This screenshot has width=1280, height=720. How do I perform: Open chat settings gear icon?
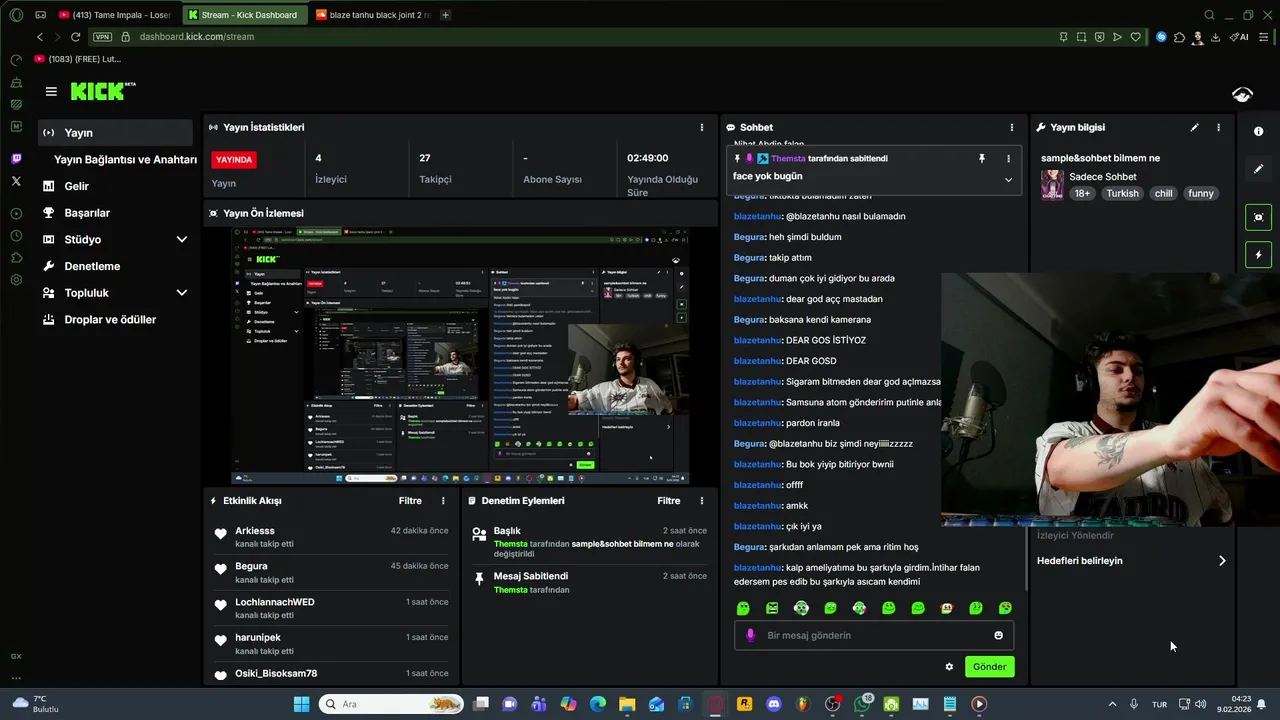click(949, 667)
